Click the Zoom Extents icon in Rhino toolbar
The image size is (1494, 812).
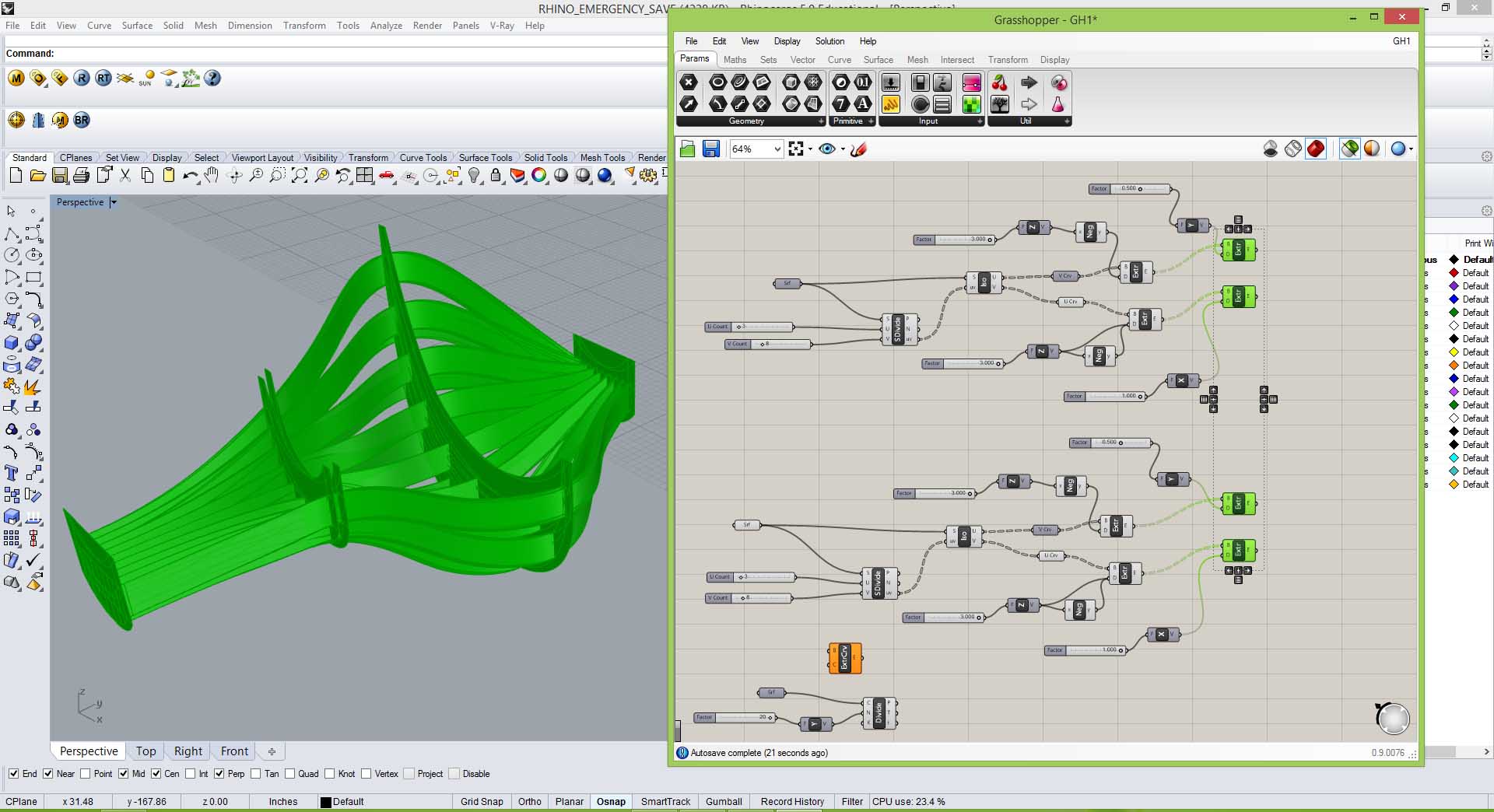[x=300, y=177]
